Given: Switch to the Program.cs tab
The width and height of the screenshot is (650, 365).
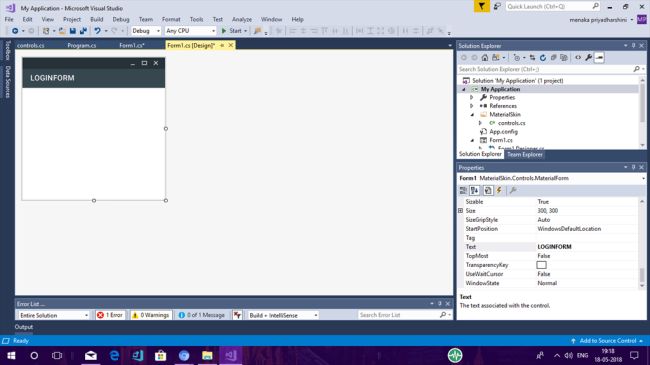Looking at the screenshot, I should click(82, 45).
